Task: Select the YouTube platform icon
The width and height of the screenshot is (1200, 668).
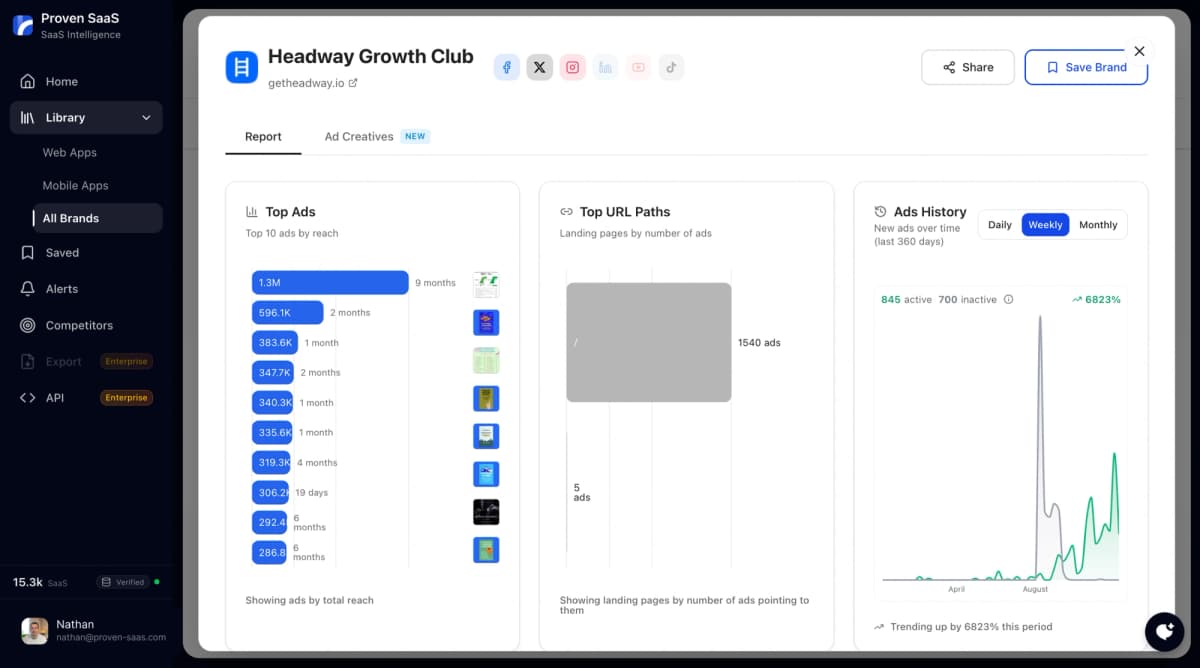Action: 639,67
